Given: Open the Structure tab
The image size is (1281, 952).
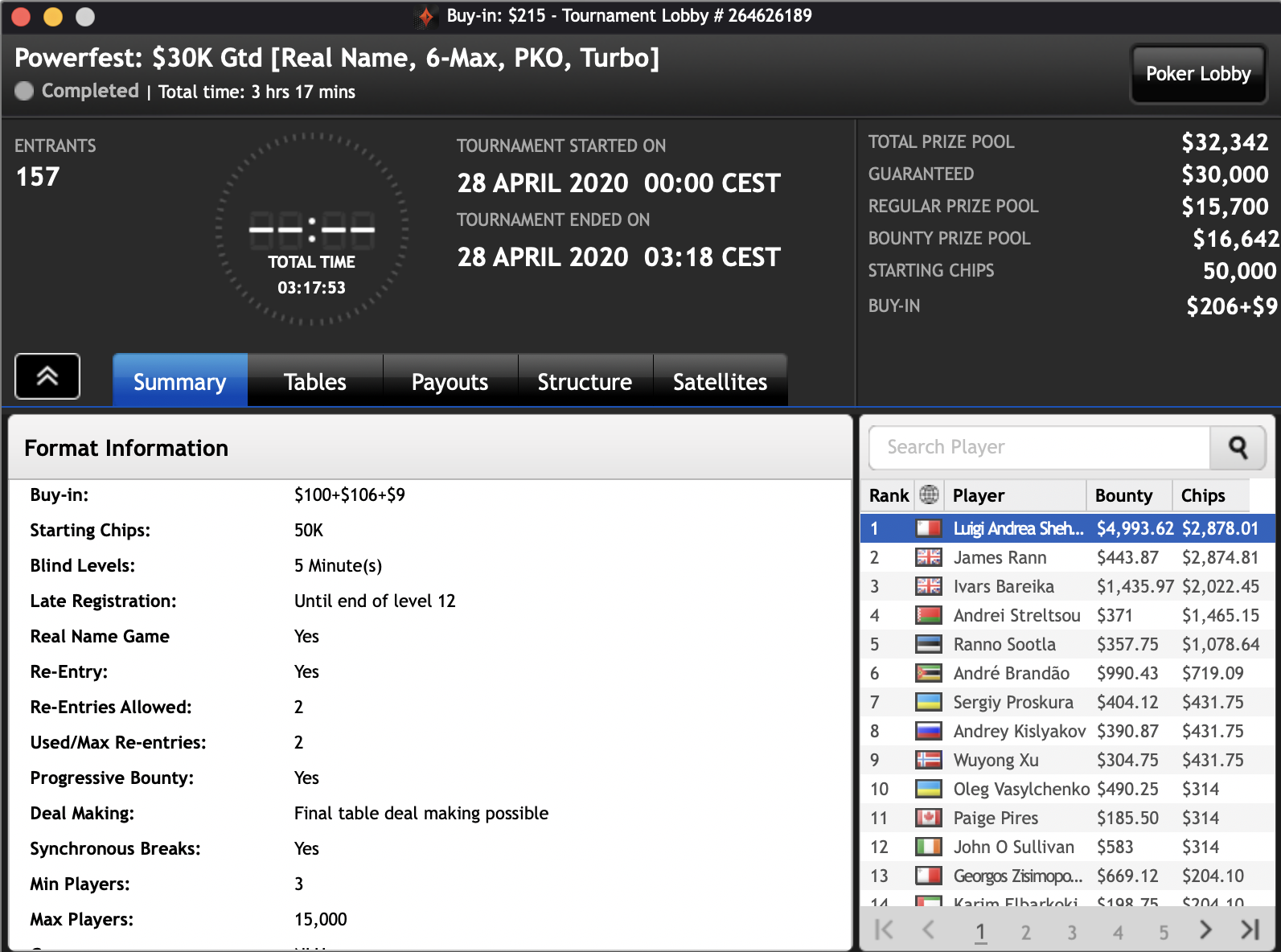Looking at the screenshot, I should pos(585,382).
